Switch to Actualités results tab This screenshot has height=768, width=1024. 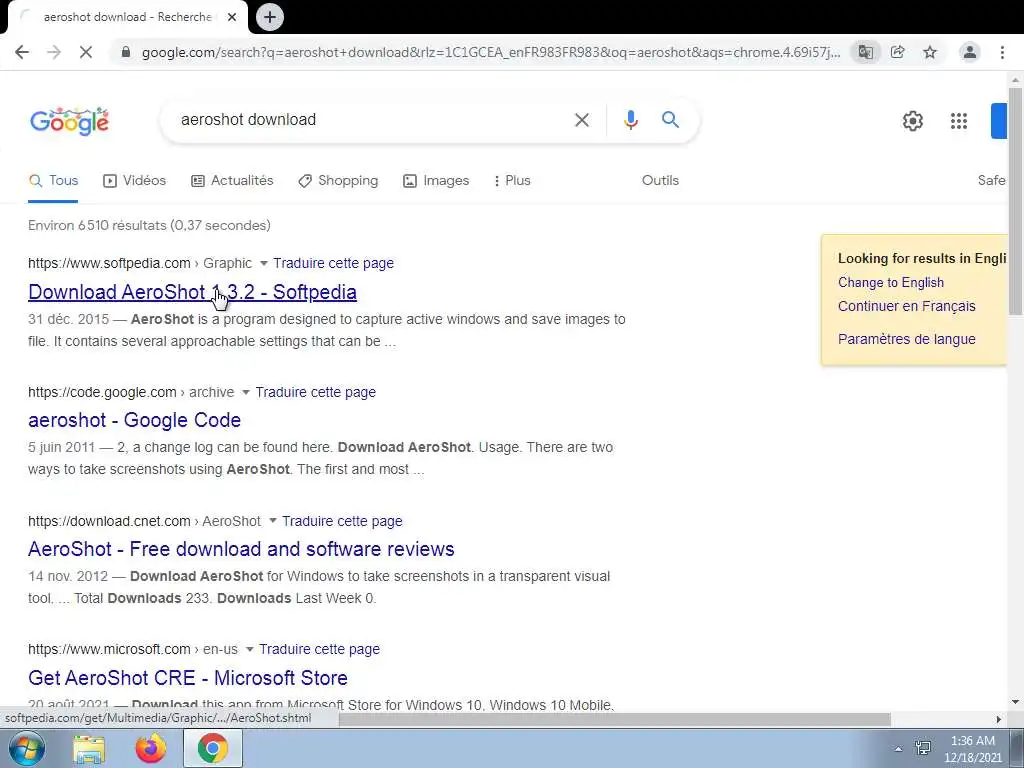point(232,181)
